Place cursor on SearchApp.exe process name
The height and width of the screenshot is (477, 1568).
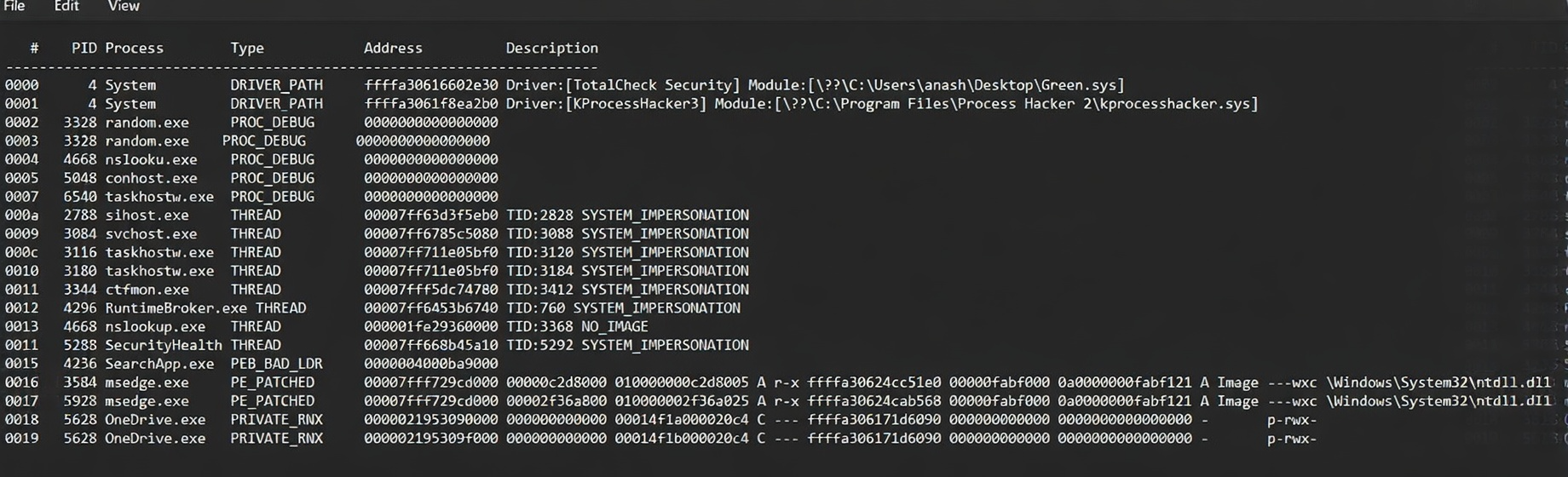coord(159,364)
